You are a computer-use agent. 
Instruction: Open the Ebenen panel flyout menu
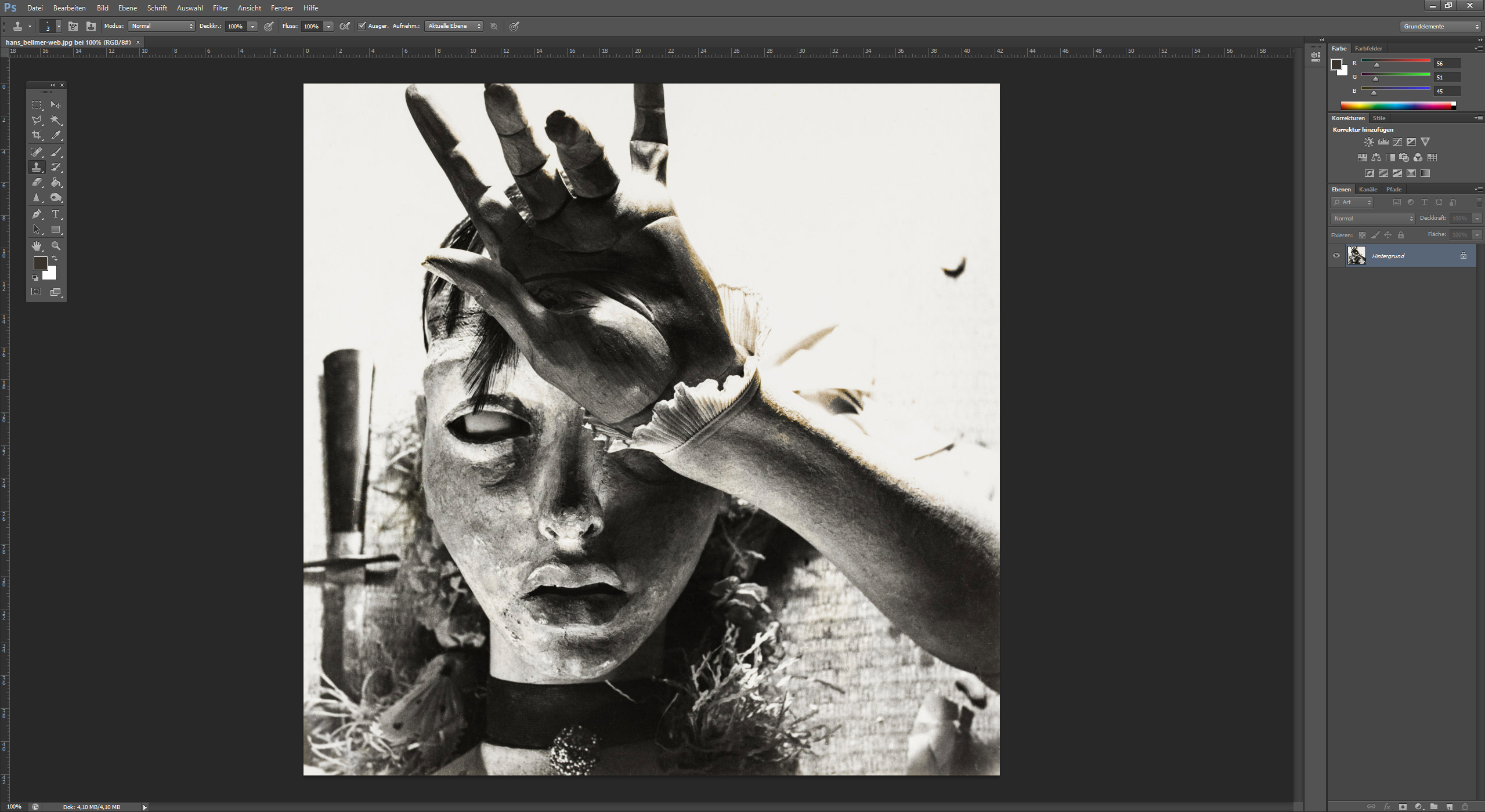pos(1478,190)
